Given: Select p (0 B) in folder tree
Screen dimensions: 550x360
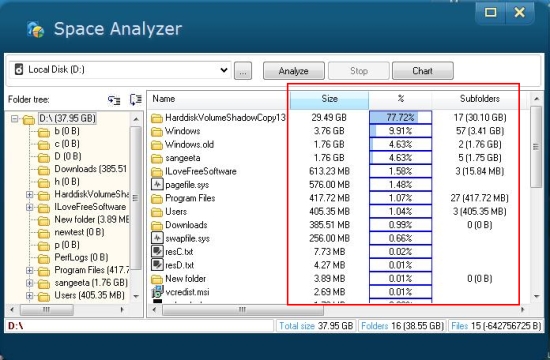Looking at the screenshot, I should point(67,245).
